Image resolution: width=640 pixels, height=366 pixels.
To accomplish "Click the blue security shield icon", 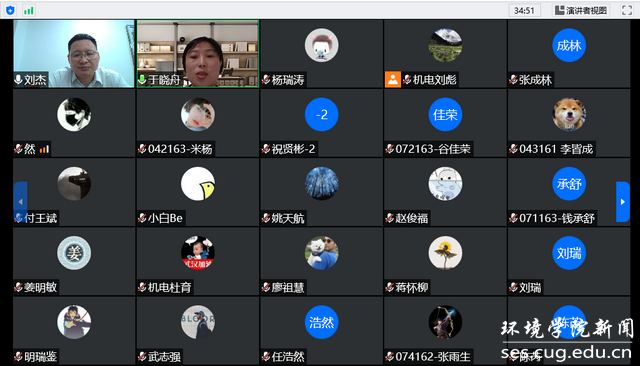I will [x=10, y=10].
